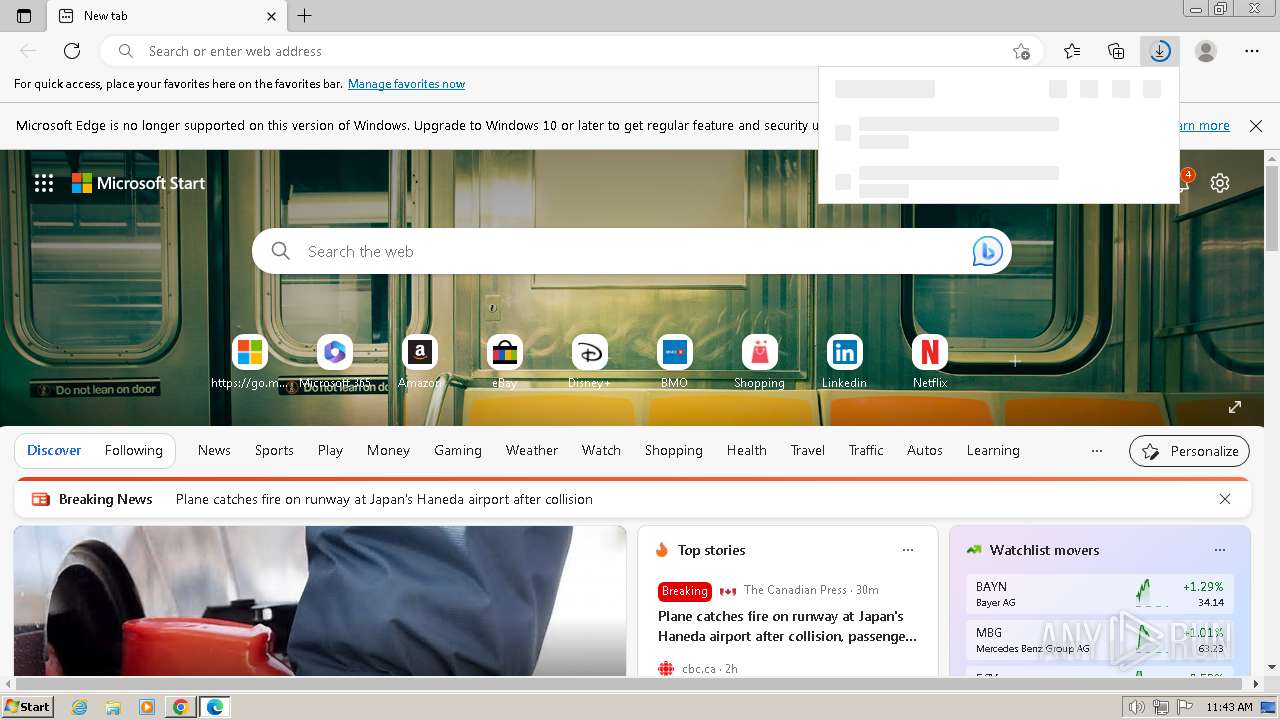1280x720 pixels.
Task: Open the Autos category
Action: point(925,450)
